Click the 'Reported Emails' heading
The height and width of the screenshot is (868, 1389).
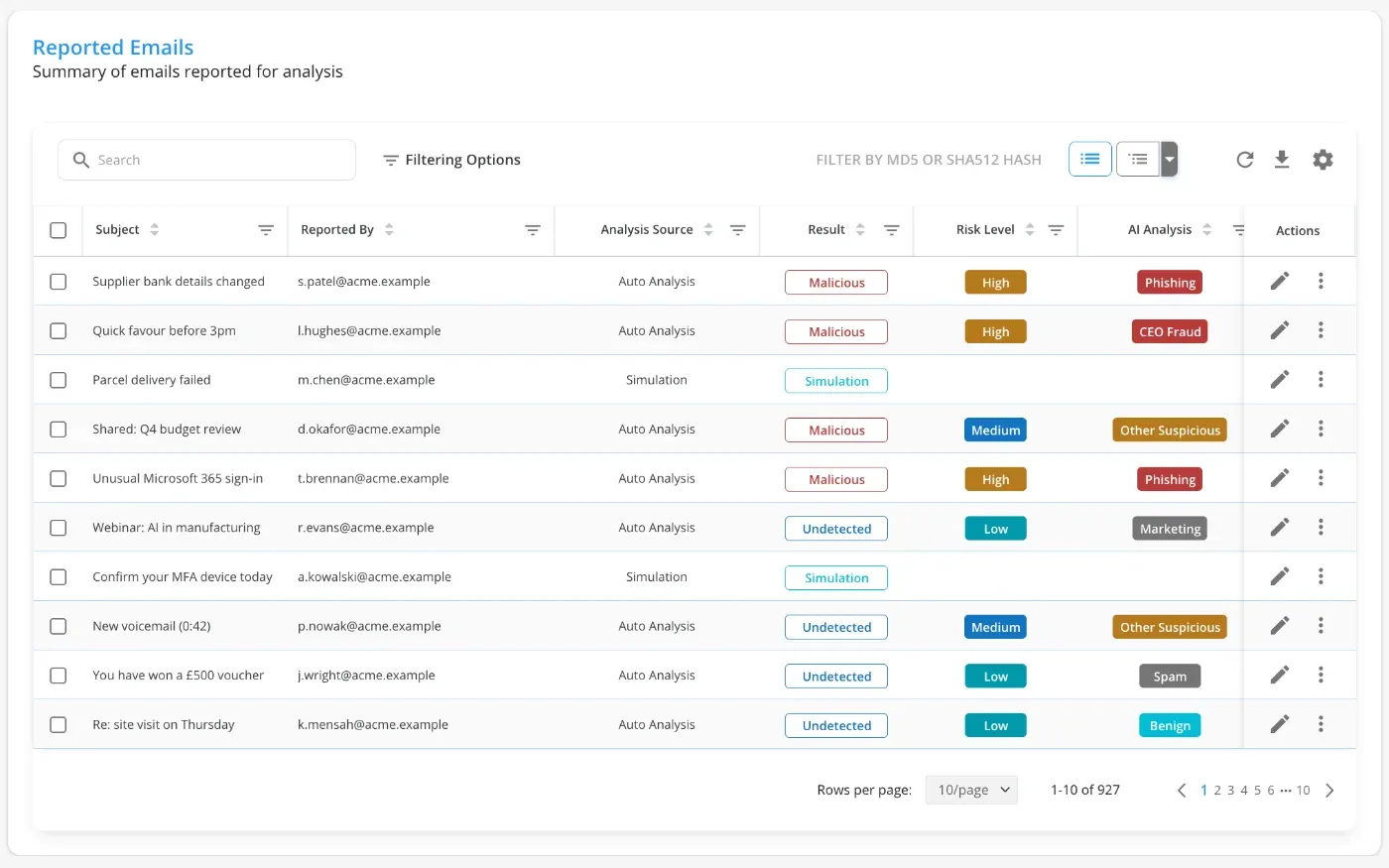tap(113, 47)
